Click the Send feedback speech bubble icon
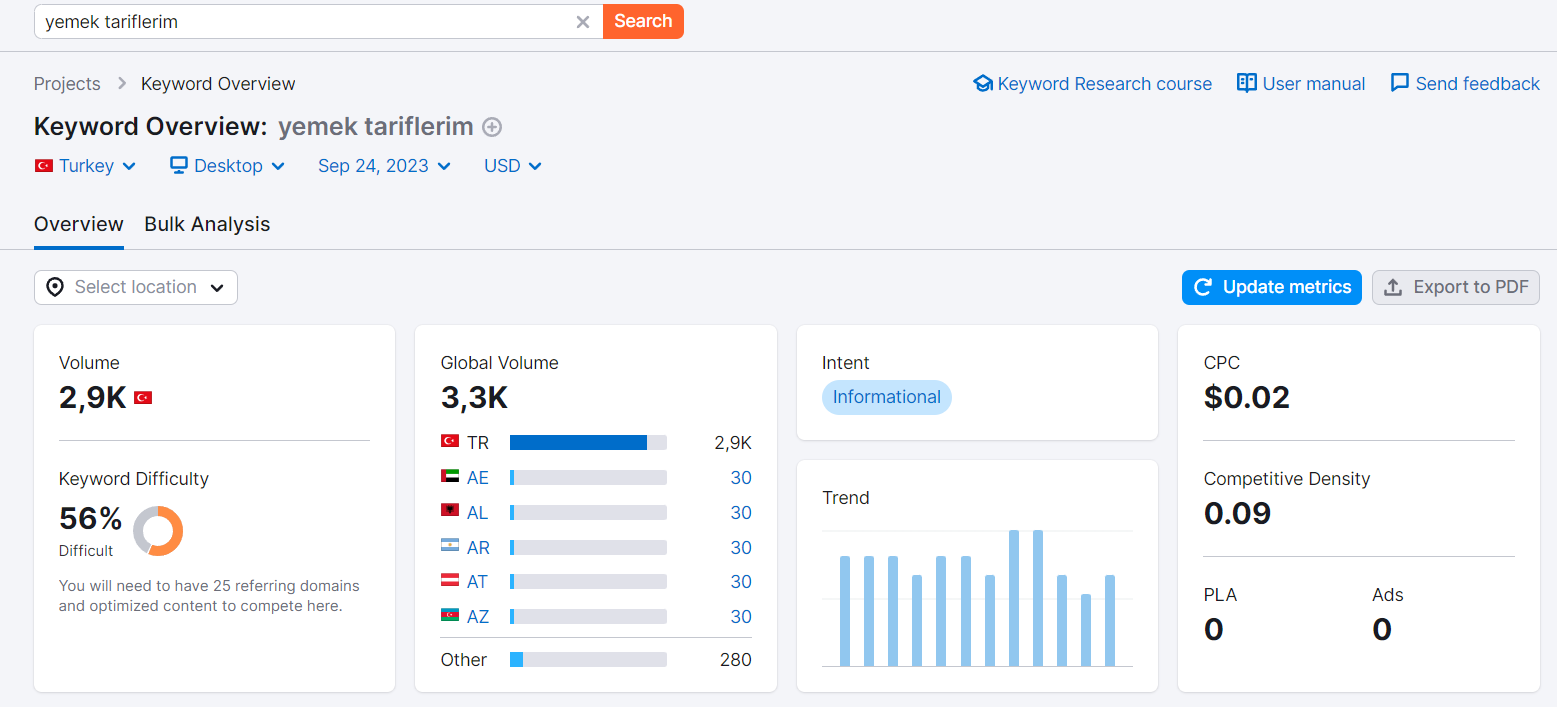This screenshot has width=1557, height=707. coord(1400,83)
